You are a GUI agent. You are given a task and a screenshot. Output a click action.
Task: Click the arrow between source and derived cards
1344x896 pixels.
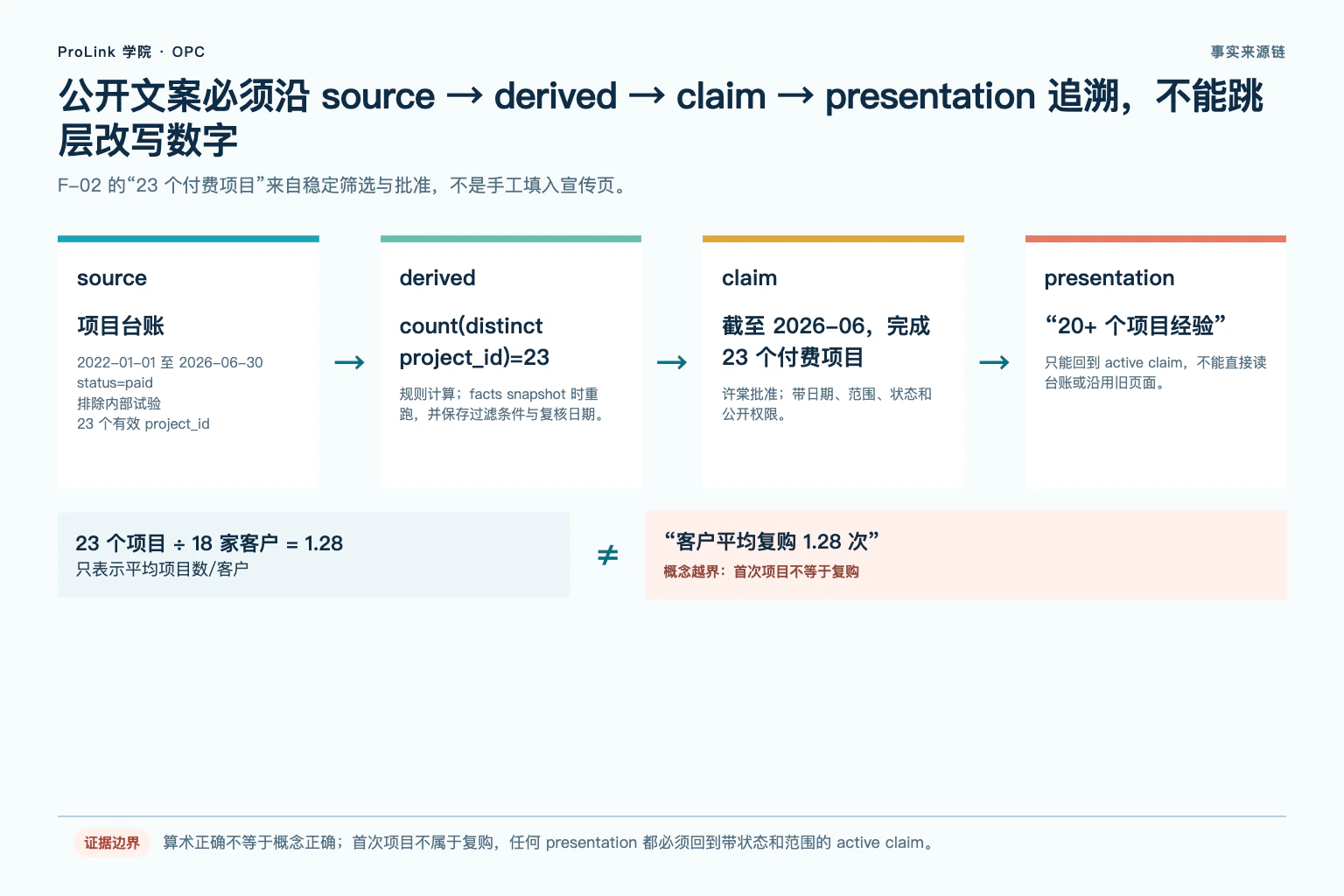[349, 362]
